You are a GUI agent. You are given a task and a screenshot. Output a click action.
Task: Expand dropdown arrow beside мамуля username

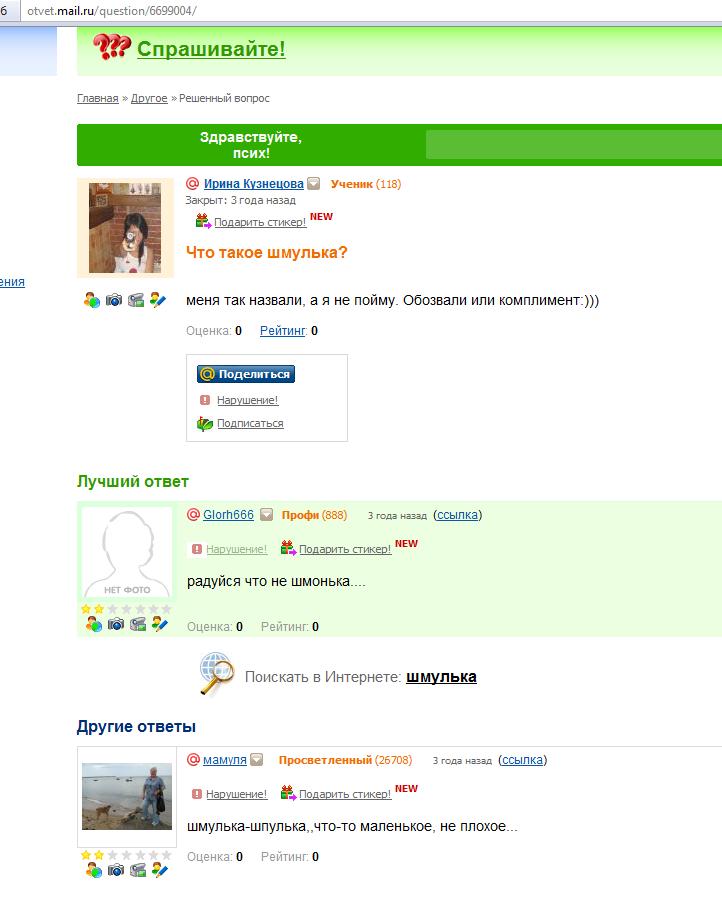256,760
